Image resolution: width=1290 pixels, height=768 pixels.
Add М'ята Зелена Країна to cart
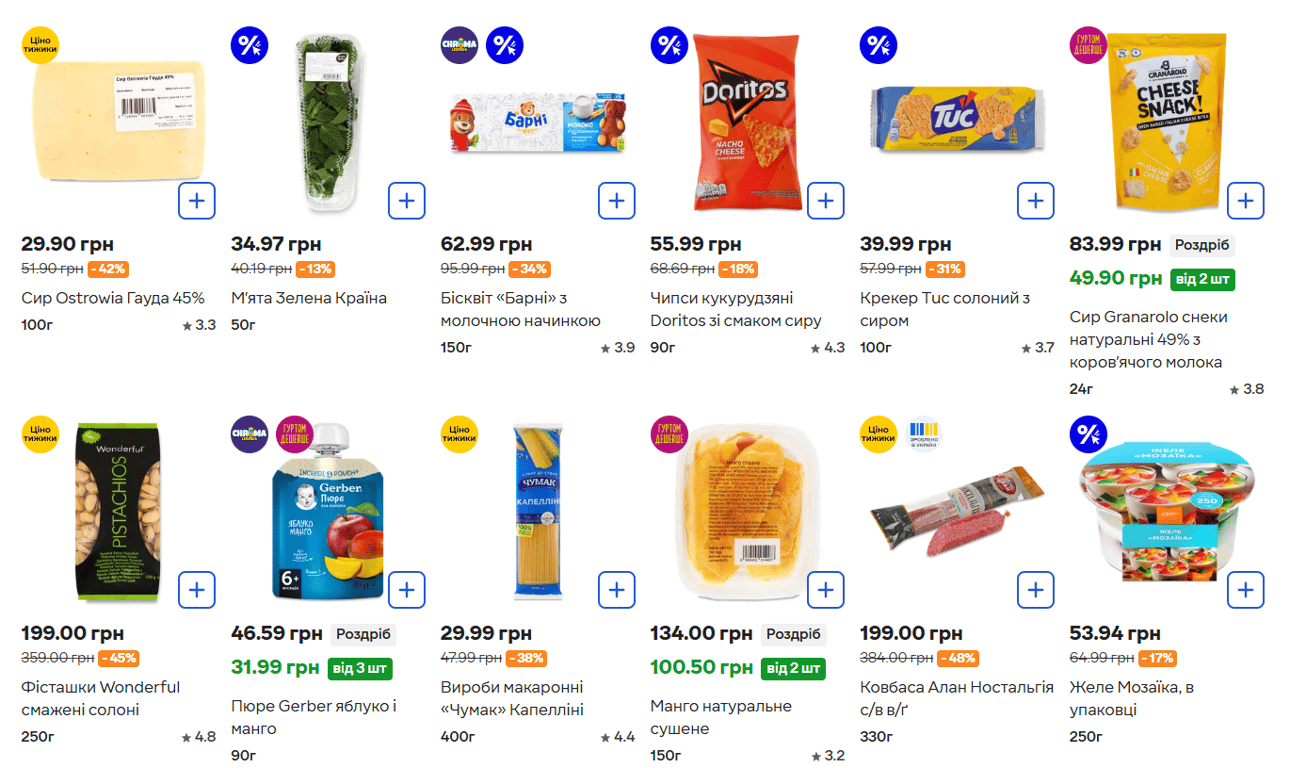click(406, 201)
